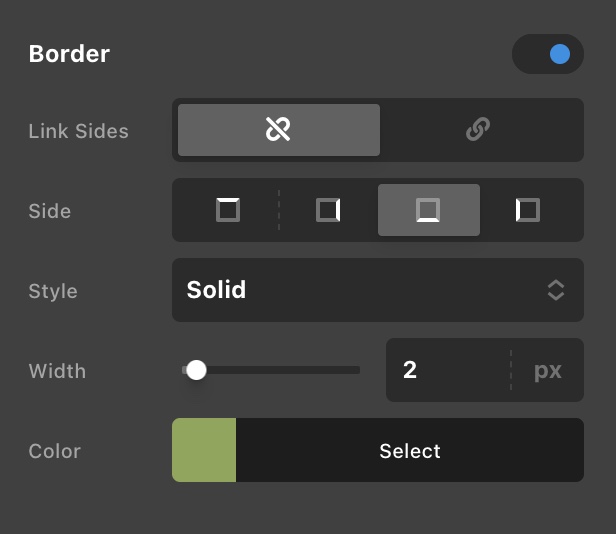Click the Link Sides label
This screenshot has width=616, height=534.
click(x=78, y=131)
